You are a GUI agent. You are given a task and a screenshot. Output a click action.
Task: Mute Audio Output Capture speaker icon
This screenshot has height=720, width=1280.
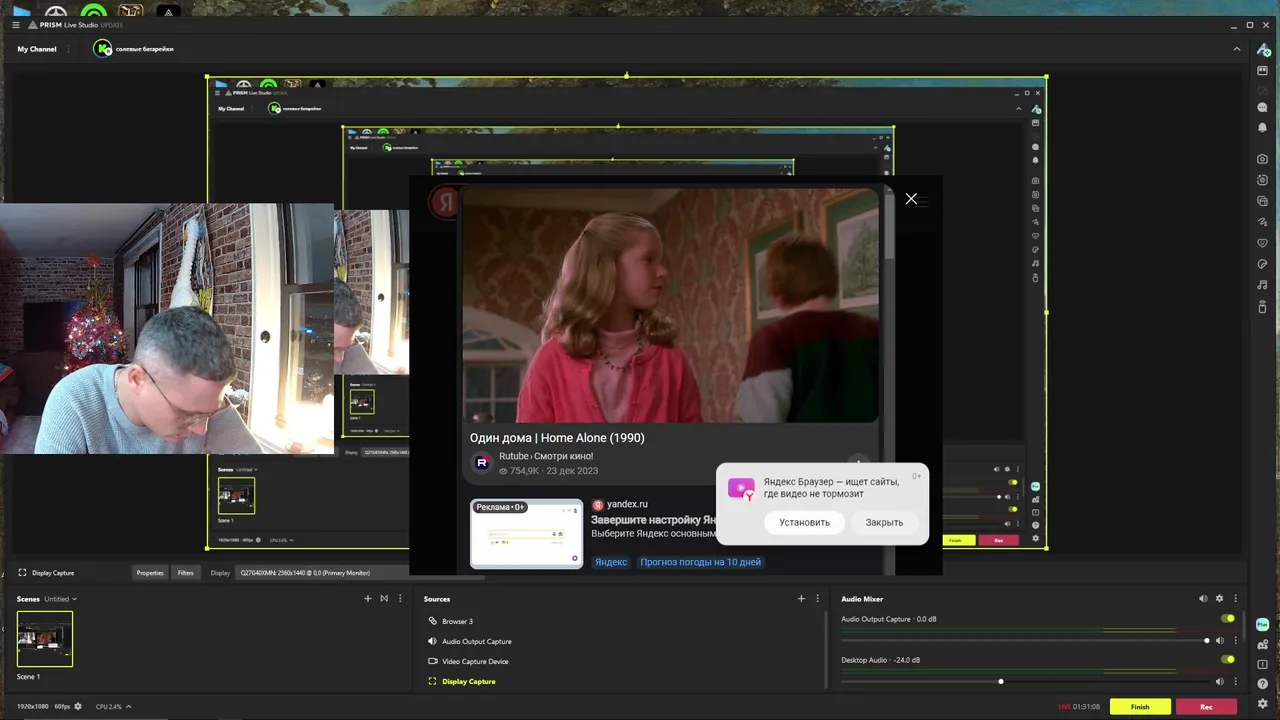point(1219,641)
